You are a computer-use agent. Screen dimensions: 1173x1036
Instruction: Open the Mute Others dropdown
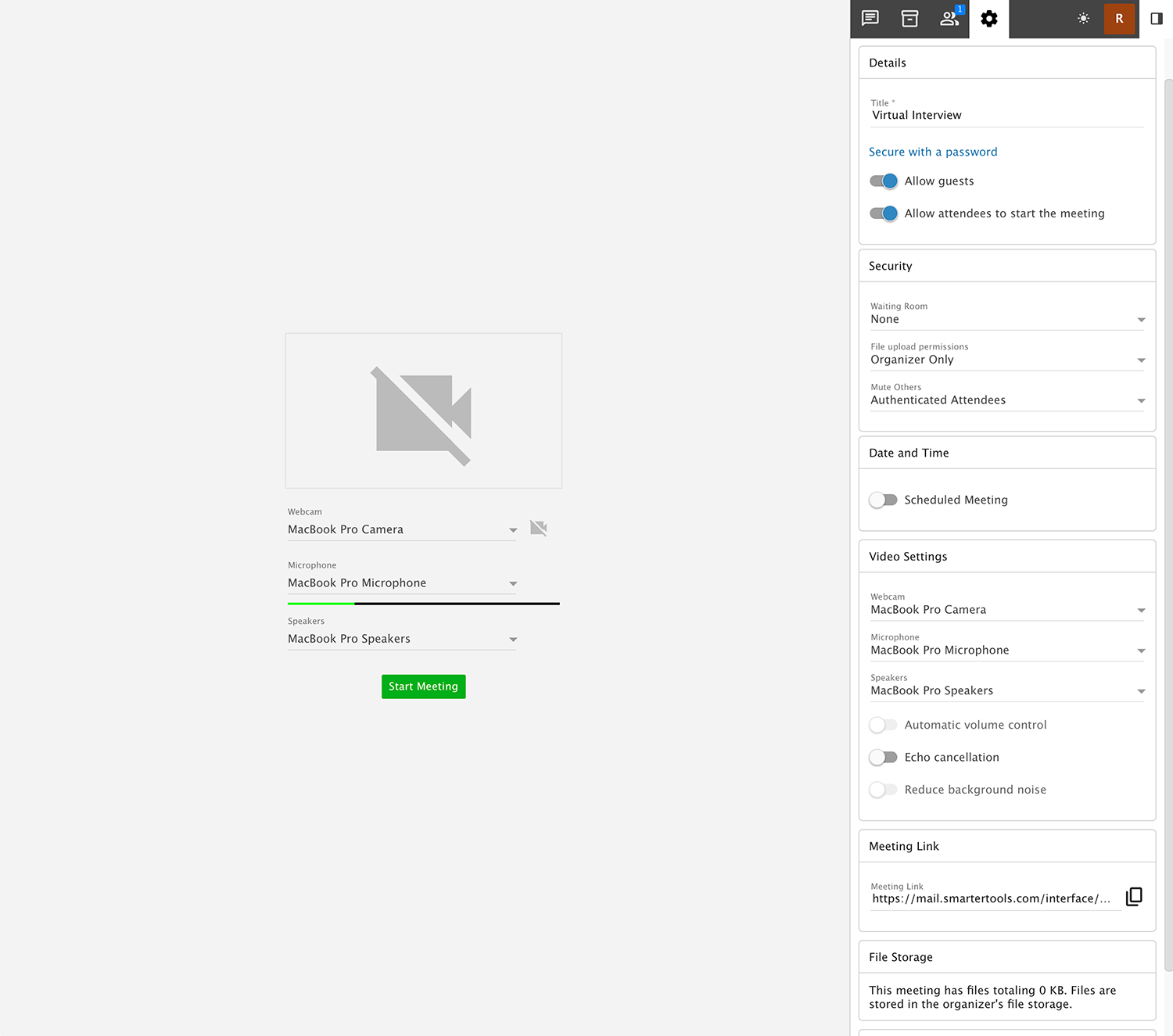1008,396
